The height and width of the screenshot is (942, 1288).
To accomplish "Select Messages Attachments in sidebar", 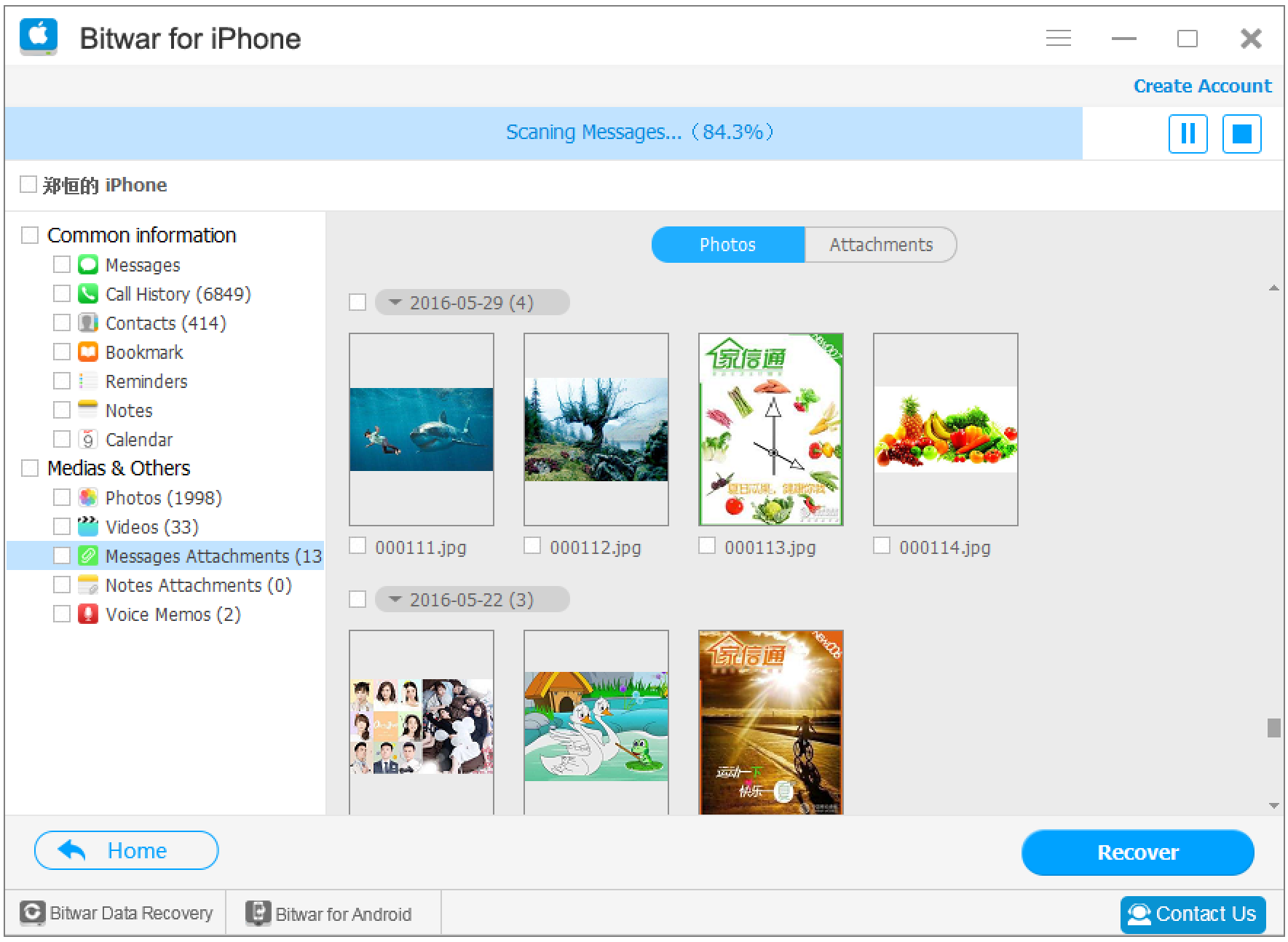I will [x=165, y=555].
